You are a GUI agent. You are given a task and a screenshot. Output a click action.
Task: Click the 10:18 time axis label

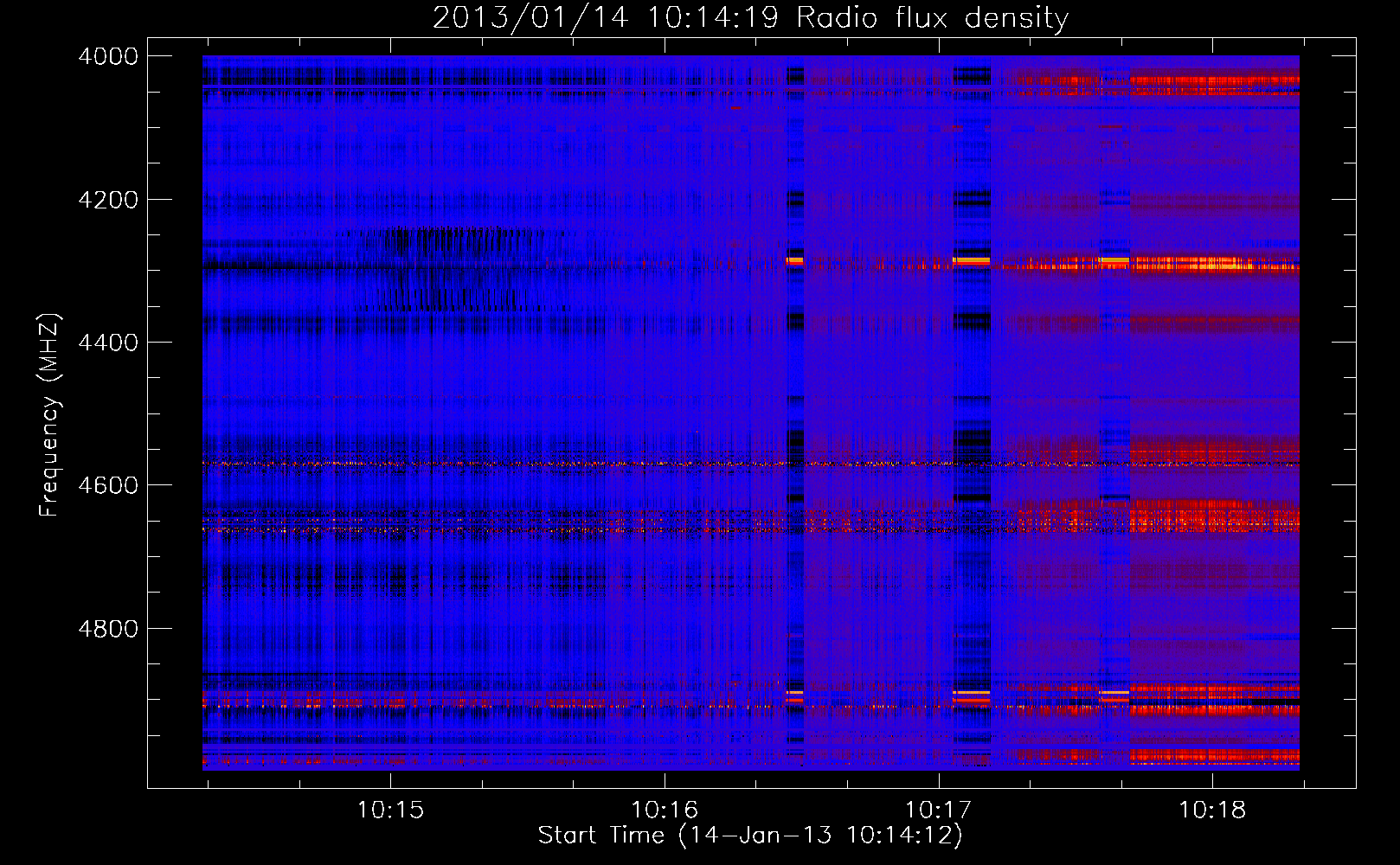1213,811
